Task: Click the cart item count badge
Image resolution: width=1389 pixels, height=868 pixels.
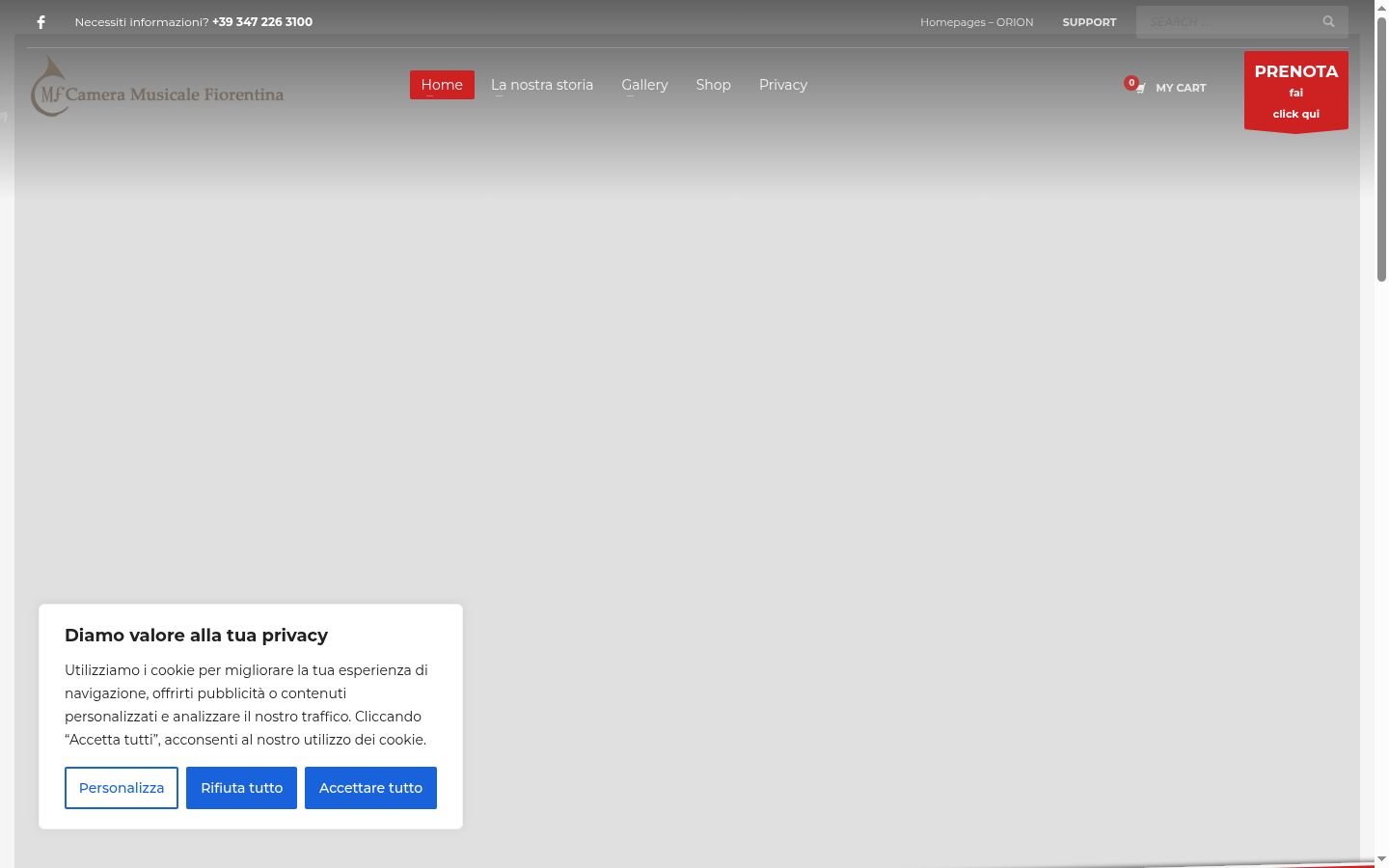Action: point(1130,82)
